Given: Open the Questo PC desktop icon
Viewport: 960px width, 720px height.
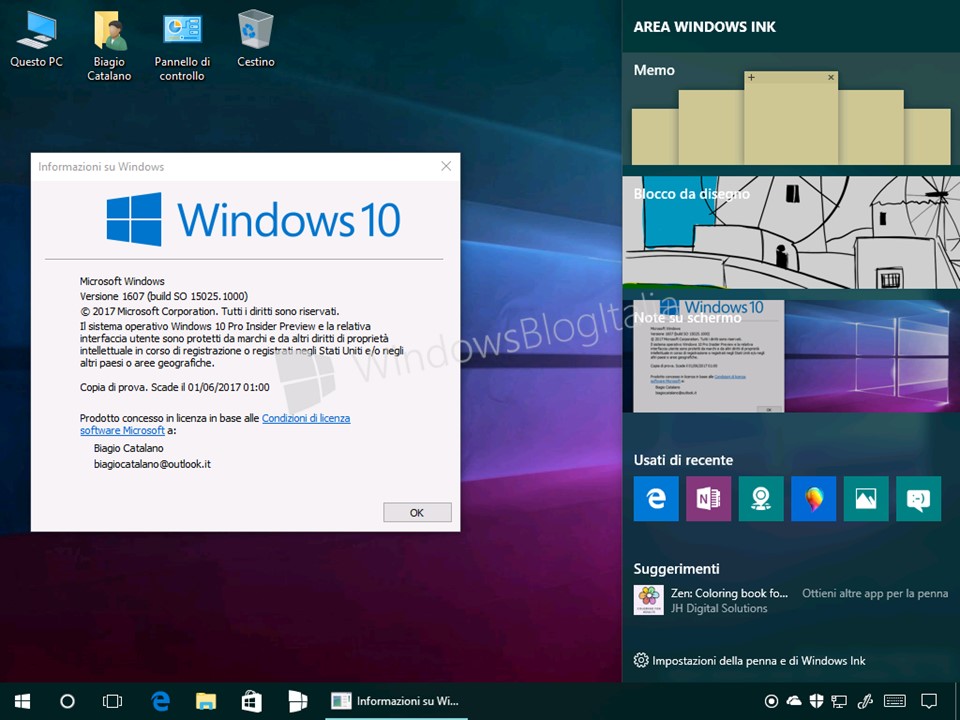Looking at the screenshot, I should 36,39.
